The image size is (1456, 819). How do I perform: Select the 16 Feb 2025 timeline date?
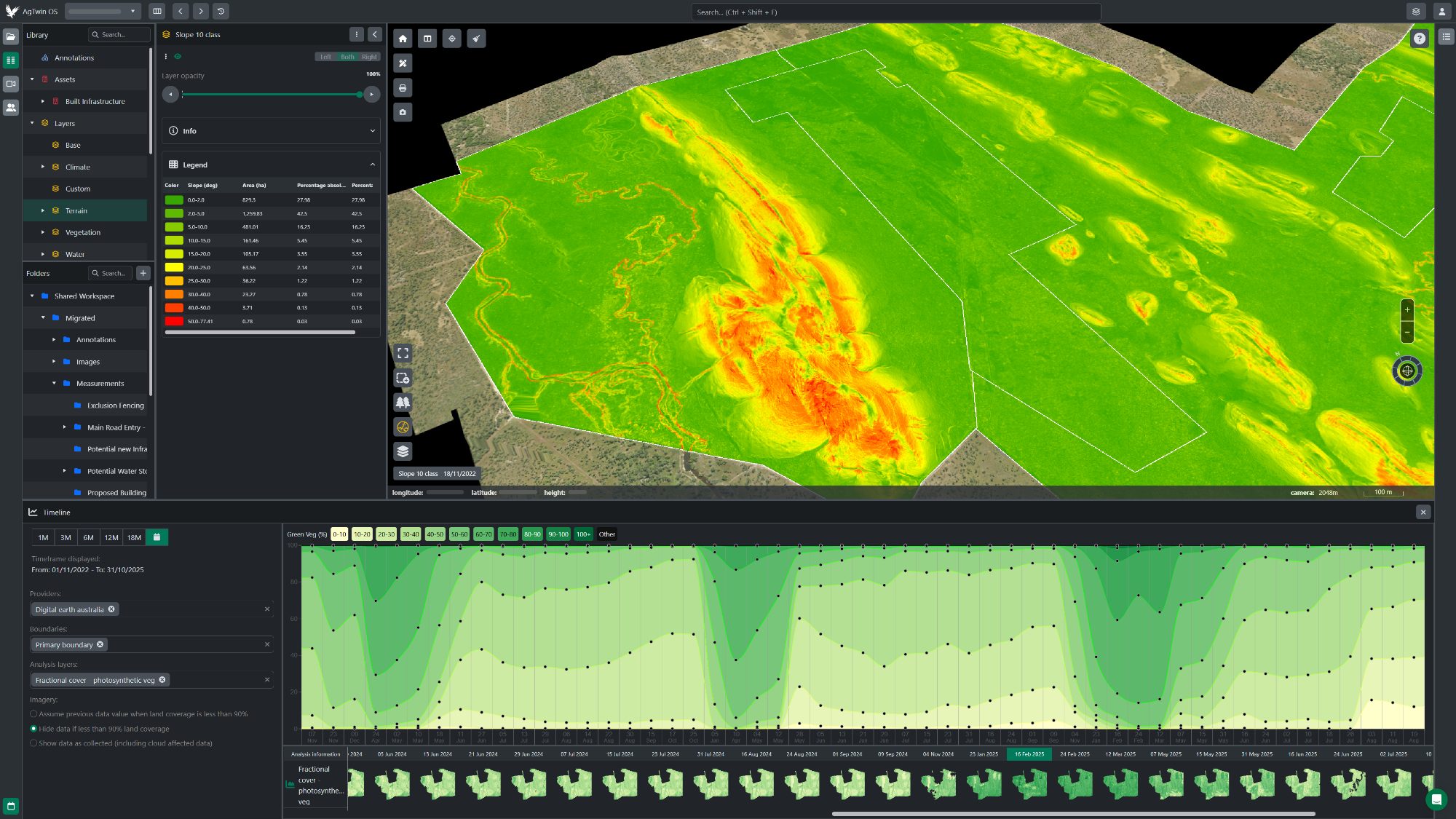(1029, 754)
